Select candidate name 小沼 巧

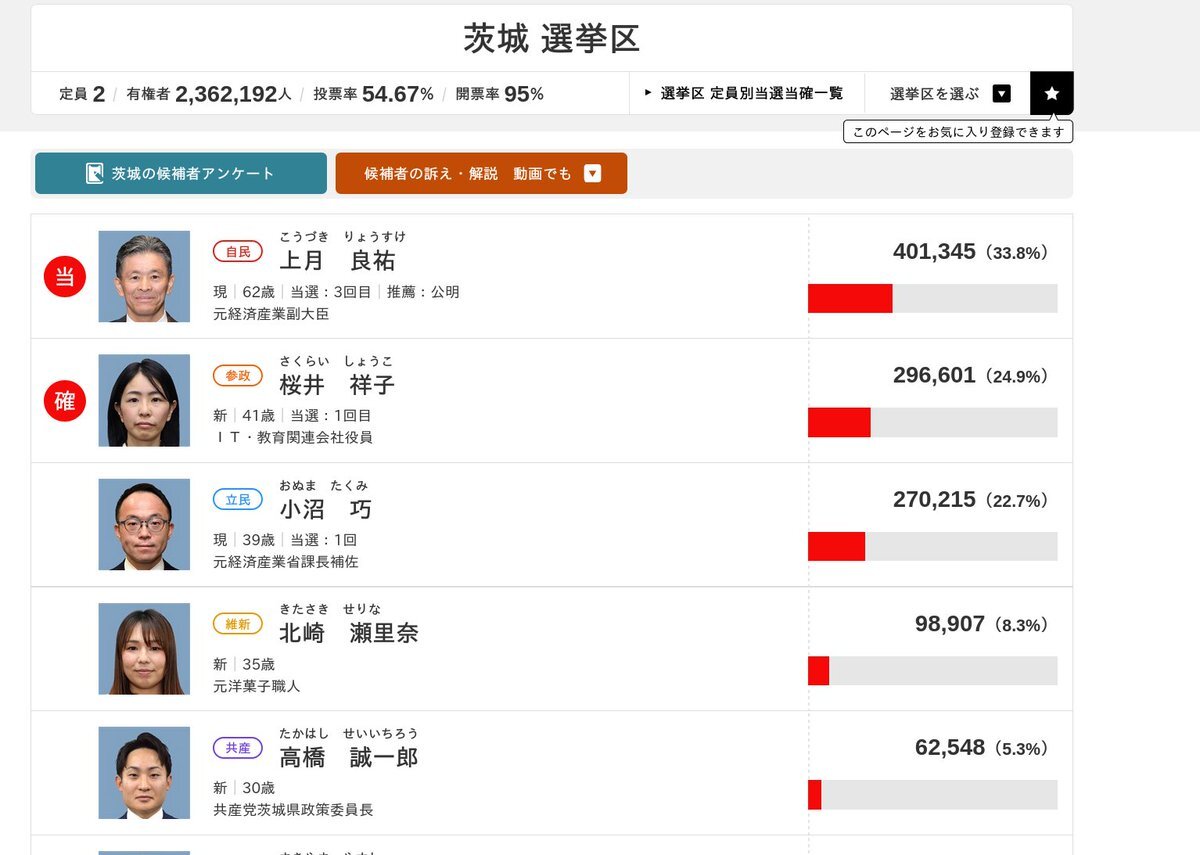[325, 509]
